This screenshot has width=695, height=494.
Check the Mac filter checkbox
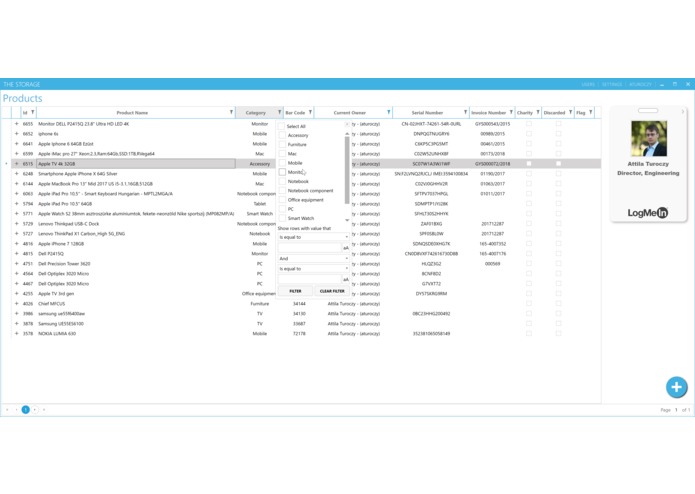pos(282,154)
